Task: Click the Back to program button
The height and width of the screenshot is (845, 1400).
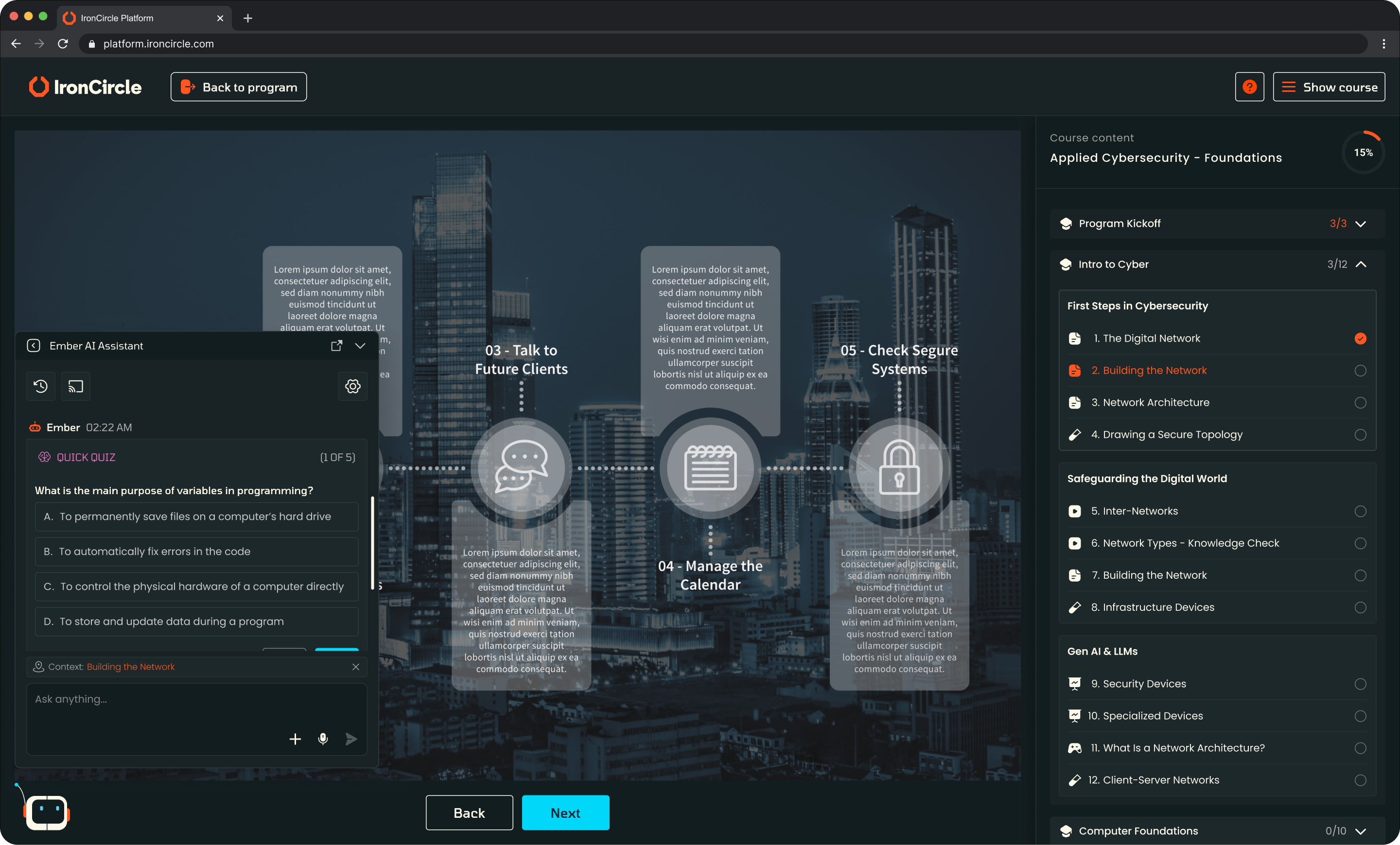Action: pos(239,87)
